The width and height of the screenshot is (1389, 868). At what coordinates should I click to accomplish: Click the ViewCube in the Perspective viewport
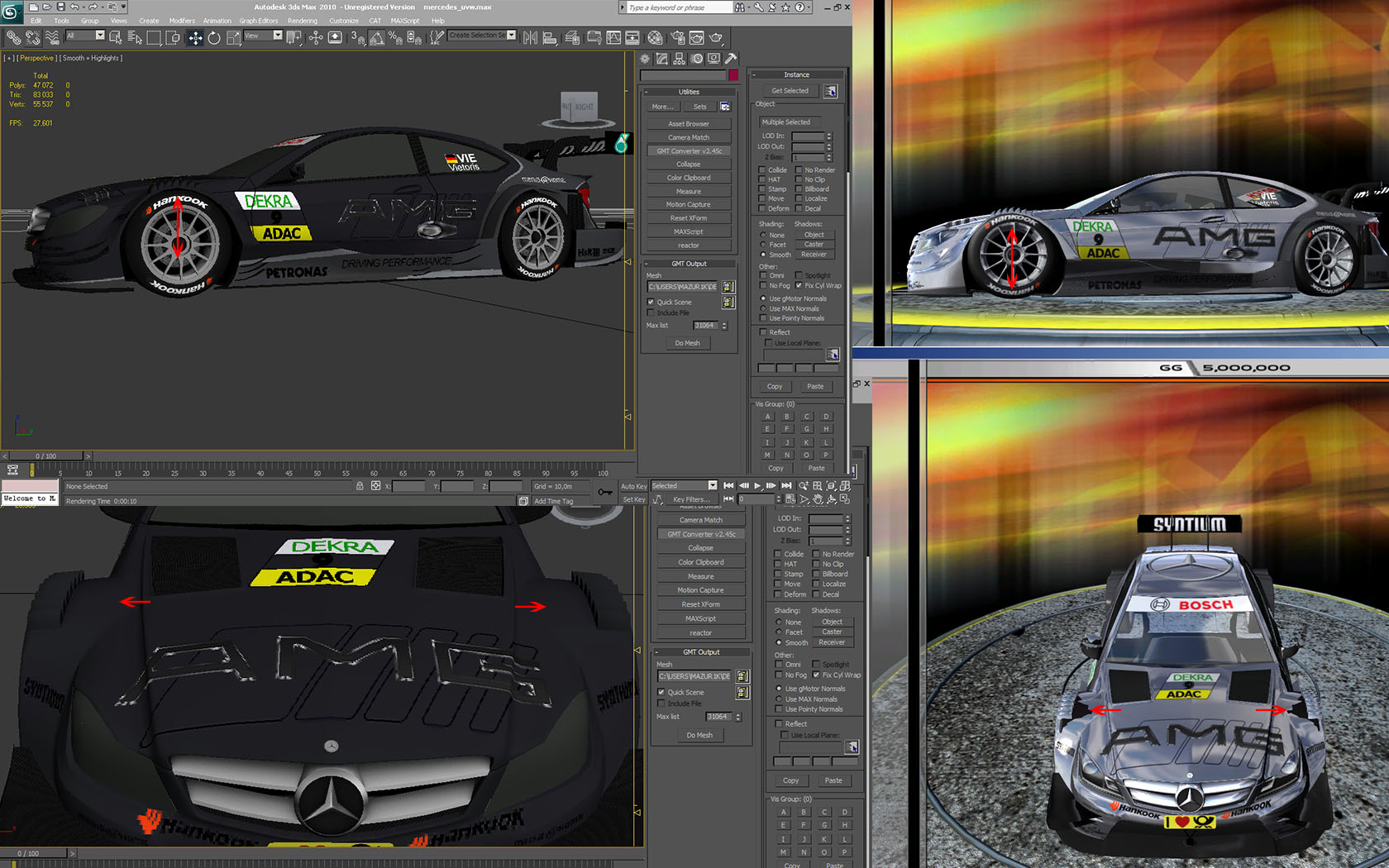pyautogui.click(x=578, y=107)
